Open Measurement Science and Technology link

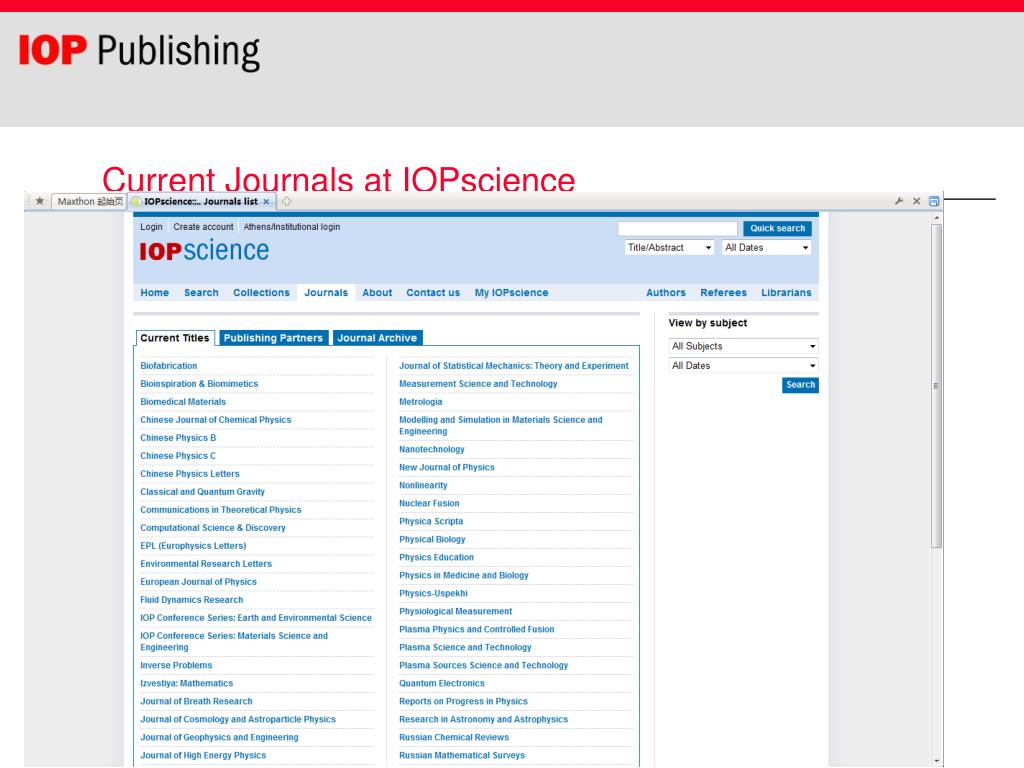pyautogui.click(x=478, y=384)
